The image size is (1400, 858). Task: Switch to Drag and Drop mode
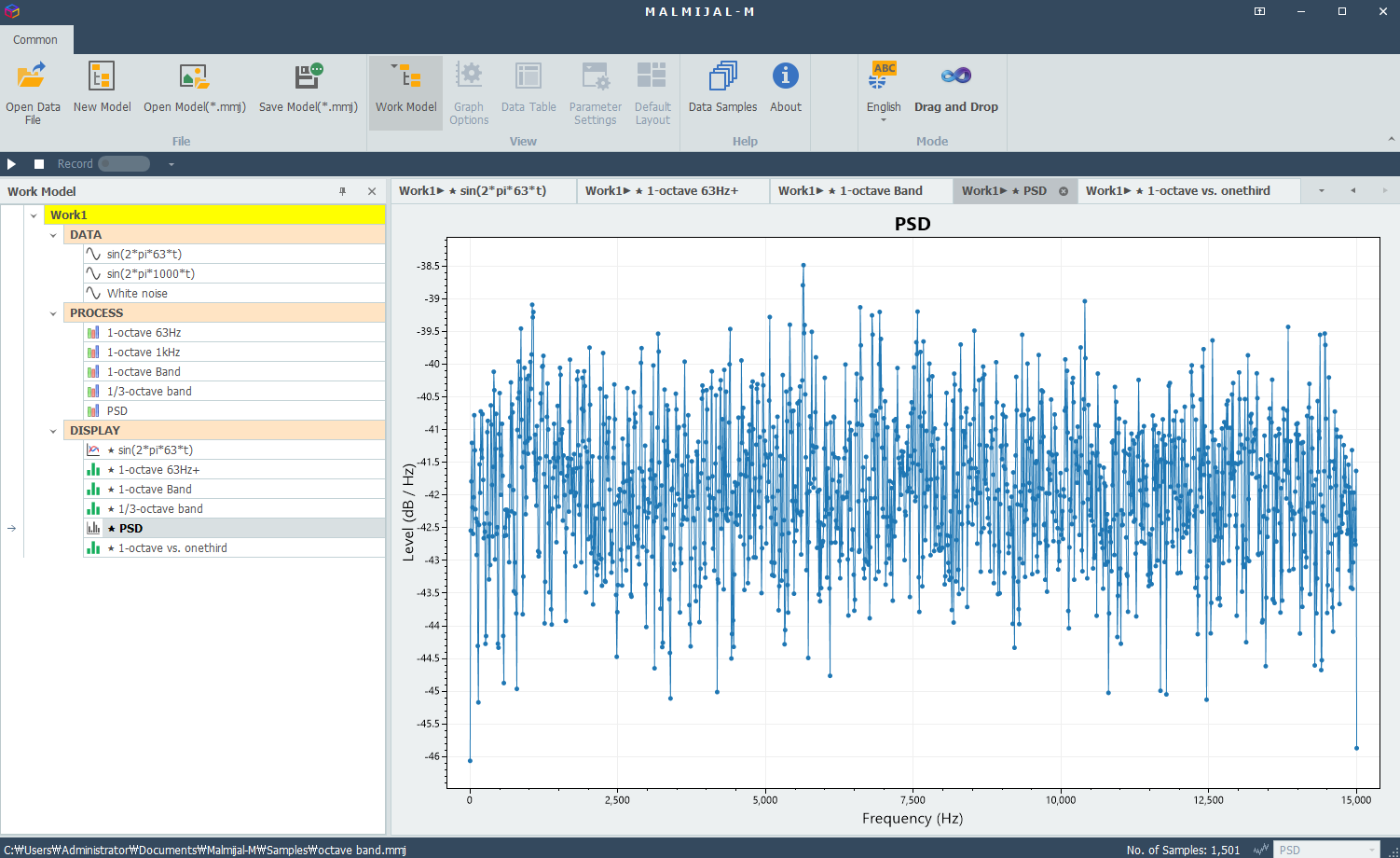click(955, 91)
